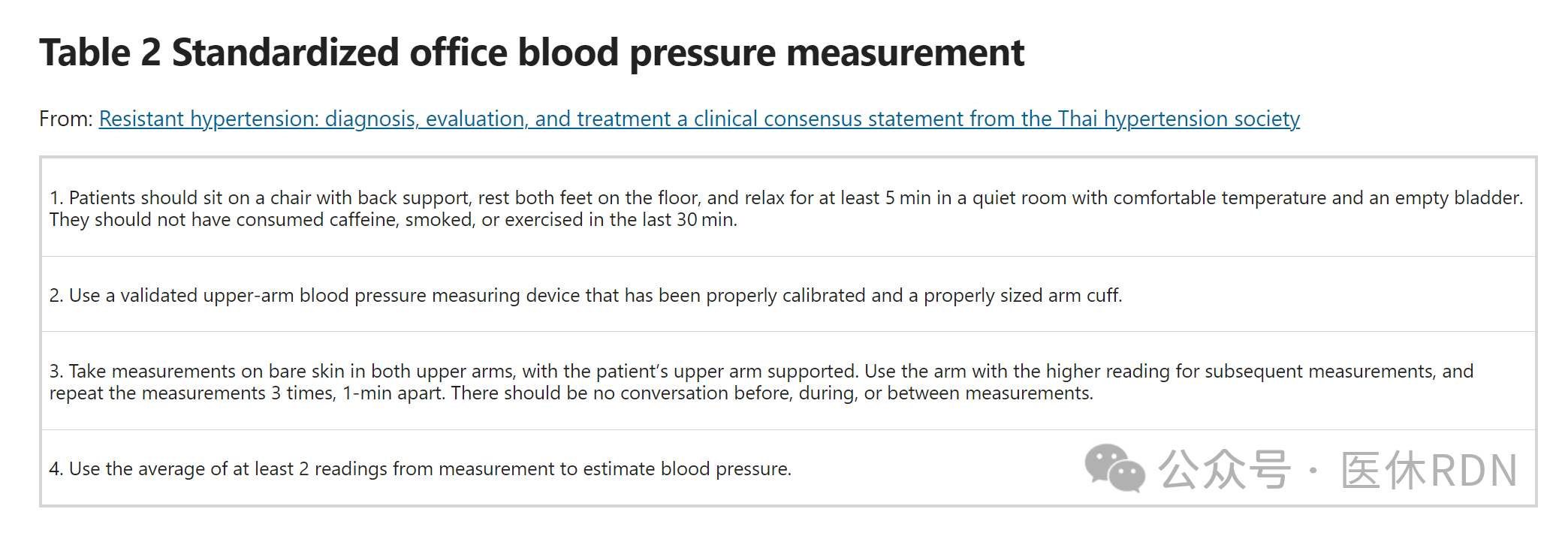Select table row 1 about patient seating

pyautogui.click(x=788, y=208)
